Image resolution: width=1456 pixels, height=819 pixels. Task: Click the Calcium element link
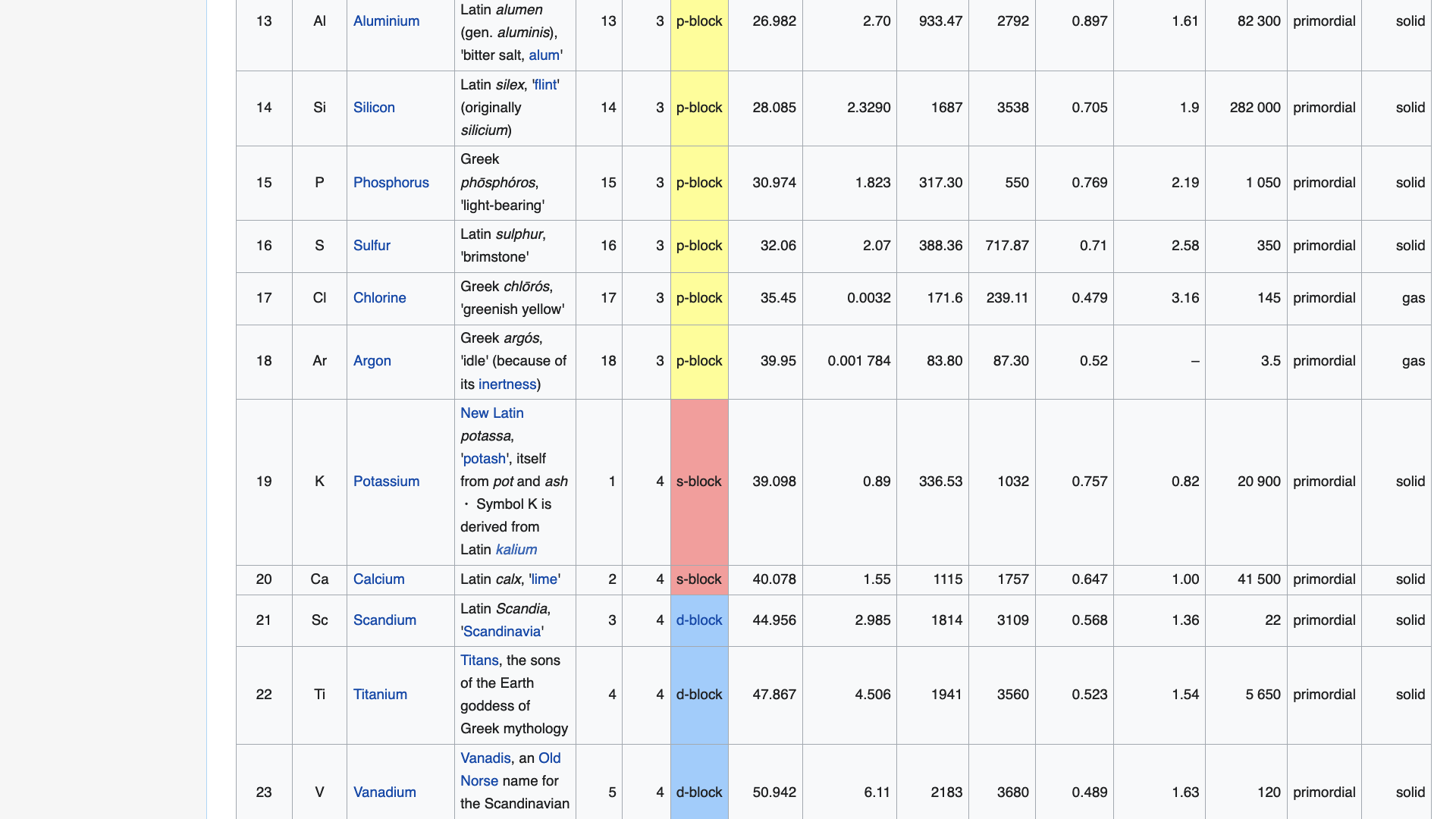tap(378, 579)
